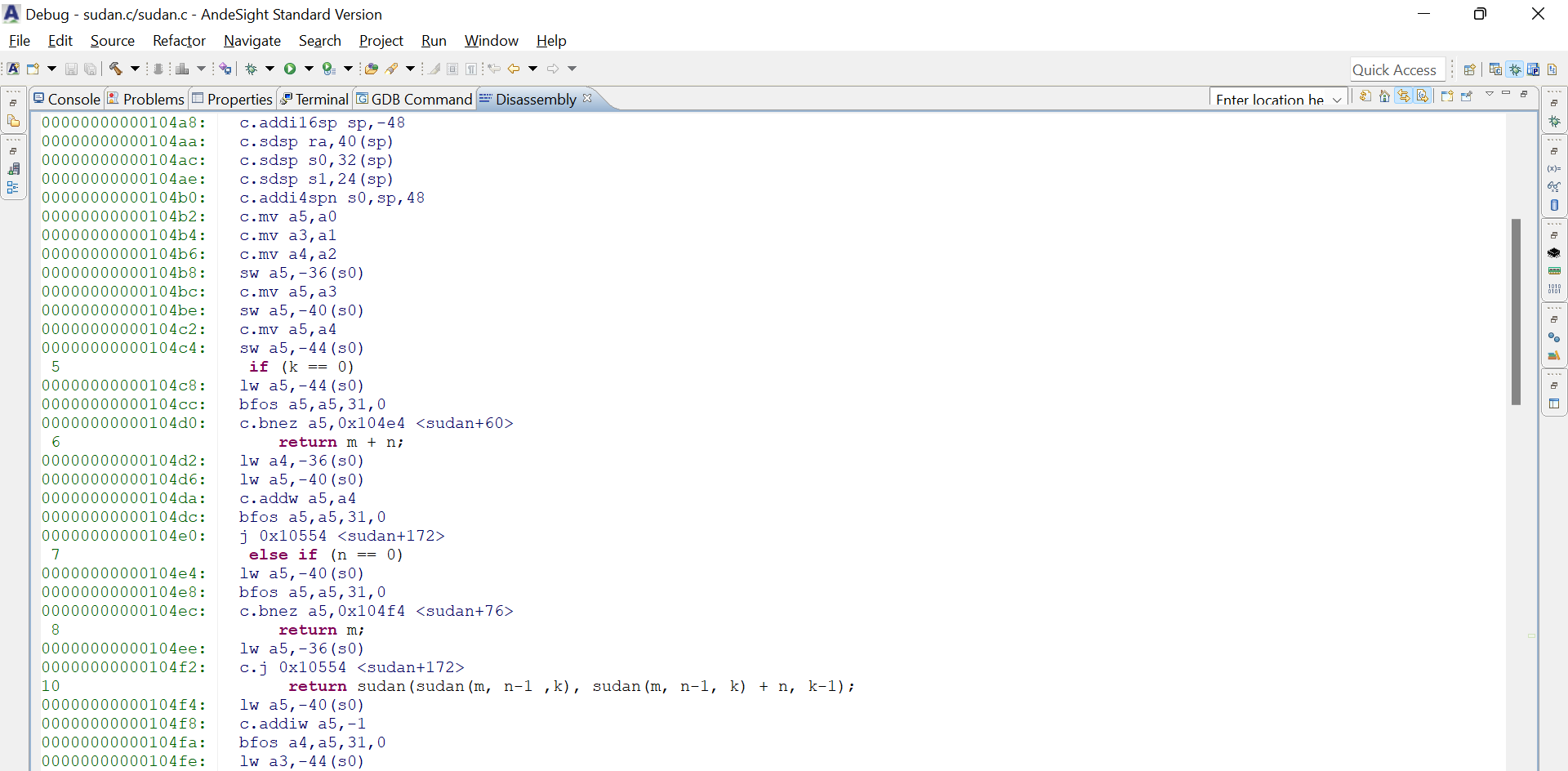Open the Enter location dropdown
This screenshot has height=771, width=1568.
[x=1337, y=99]
